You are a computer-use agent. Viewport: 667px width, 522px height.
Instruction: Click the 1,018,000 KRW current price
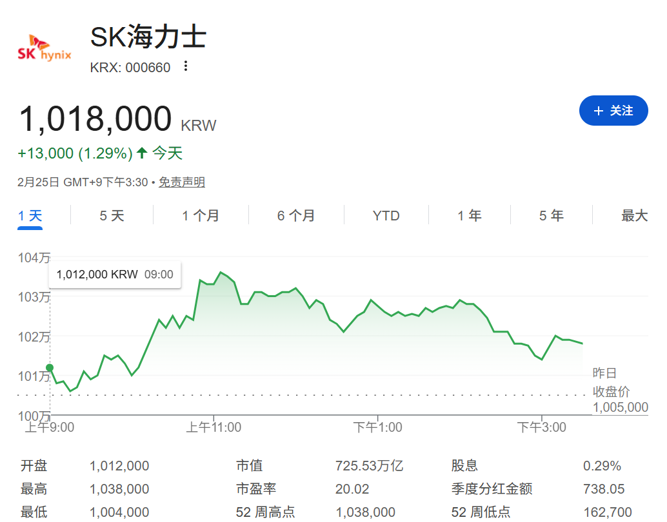pos(96,119)
